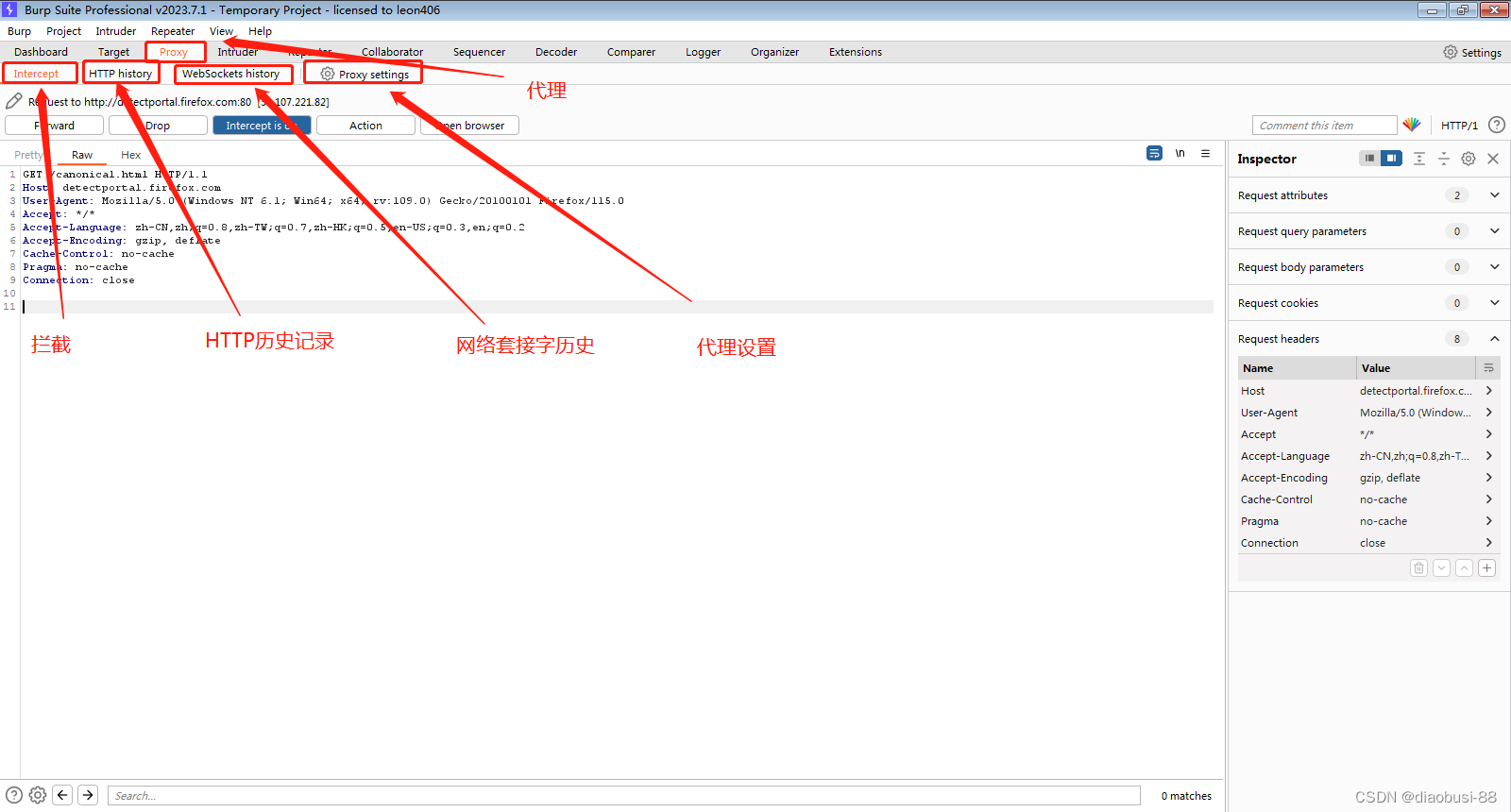Viewport: 1511px width, 812px height.
Task: Expand the User-Agent header row chevron
Action: coord(1489,413)
